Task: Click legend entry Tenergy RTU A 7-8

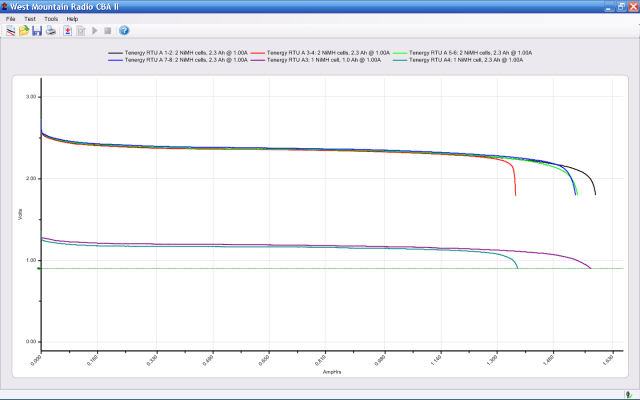Action: (186, 60)
